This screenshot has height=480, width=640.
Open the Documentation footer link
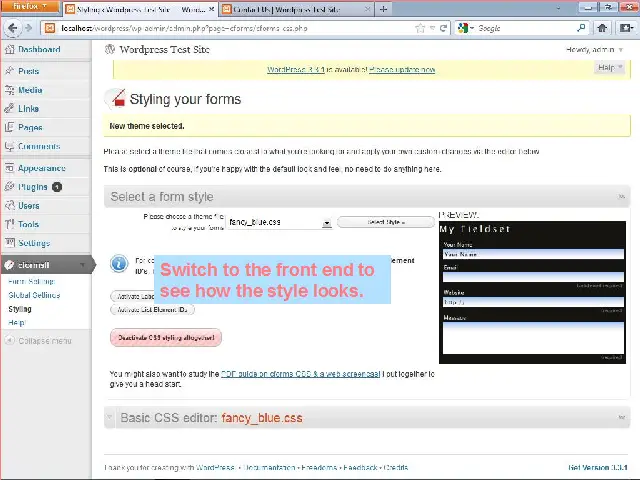(x=269, y=467)
